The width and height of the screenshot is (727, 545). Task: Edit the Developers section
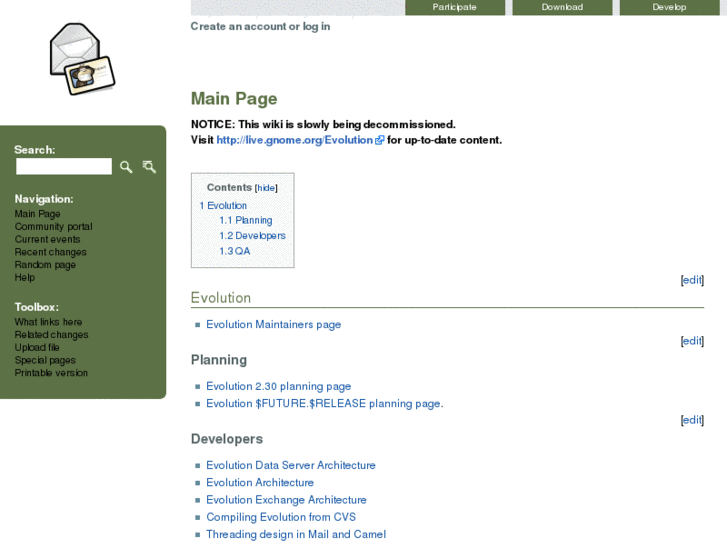692,420
